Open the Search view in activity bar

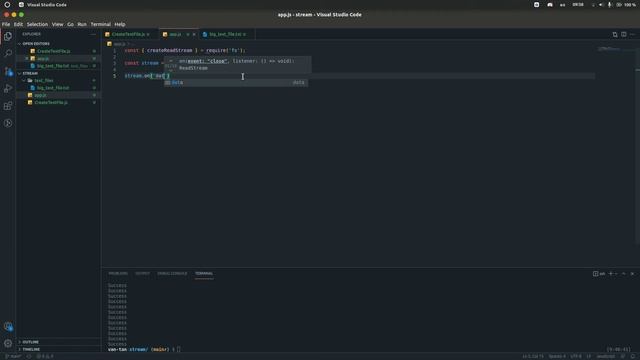(8, 53)
